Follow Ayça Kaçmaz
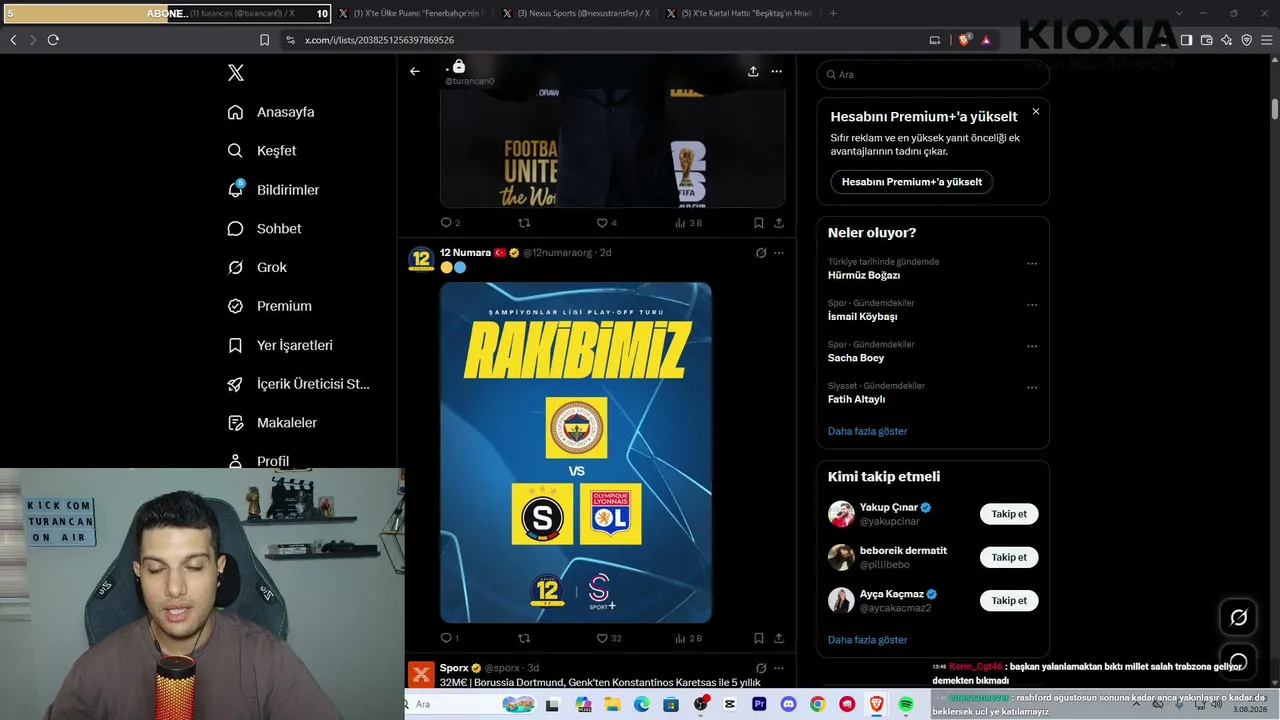The image size is (1280, 720). [1009, 601]
